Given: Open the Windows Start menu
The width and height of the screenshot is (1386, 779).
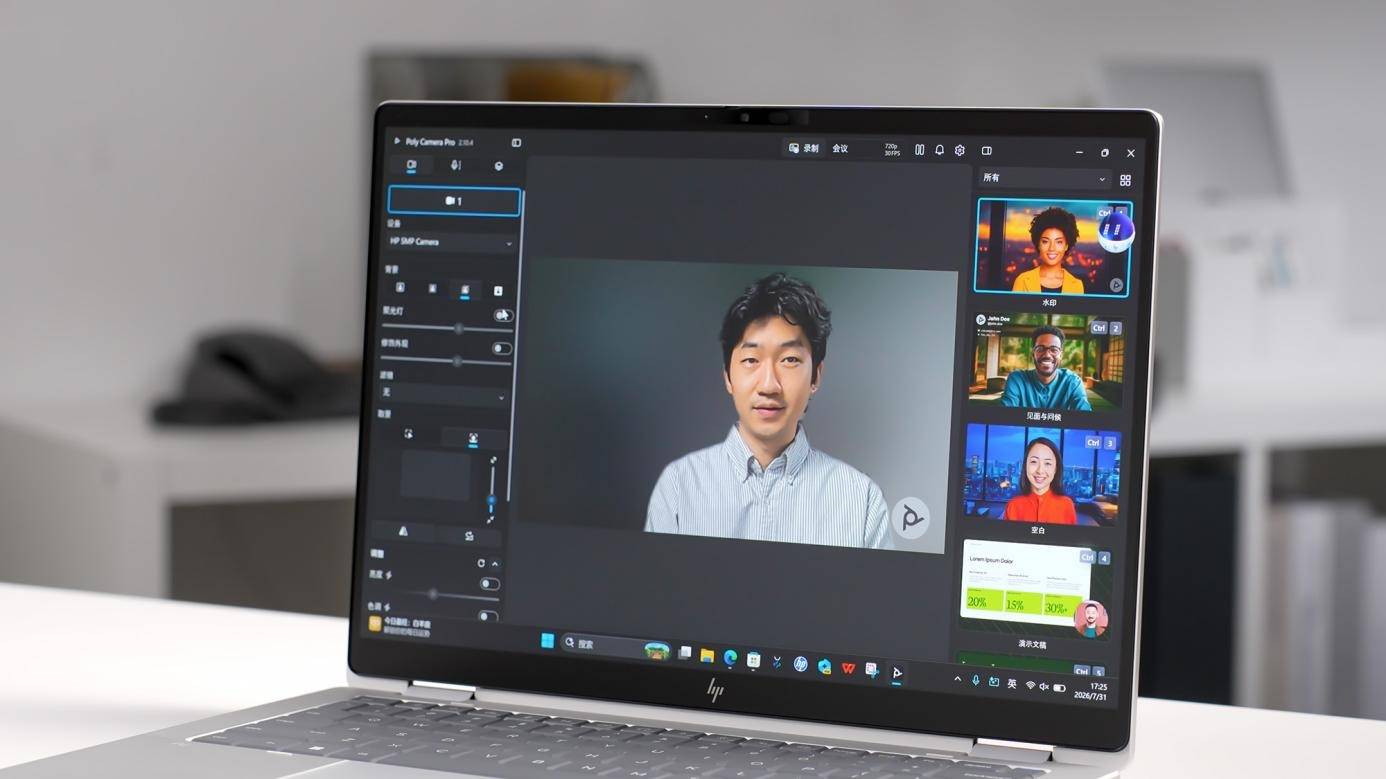Looking at the screenshot, I should coord(547,641).
